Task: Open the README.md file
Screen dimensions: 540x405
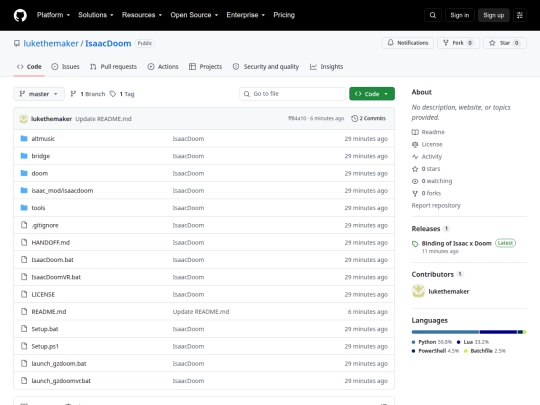Action: pyautogui.click(x=49, y=312)
